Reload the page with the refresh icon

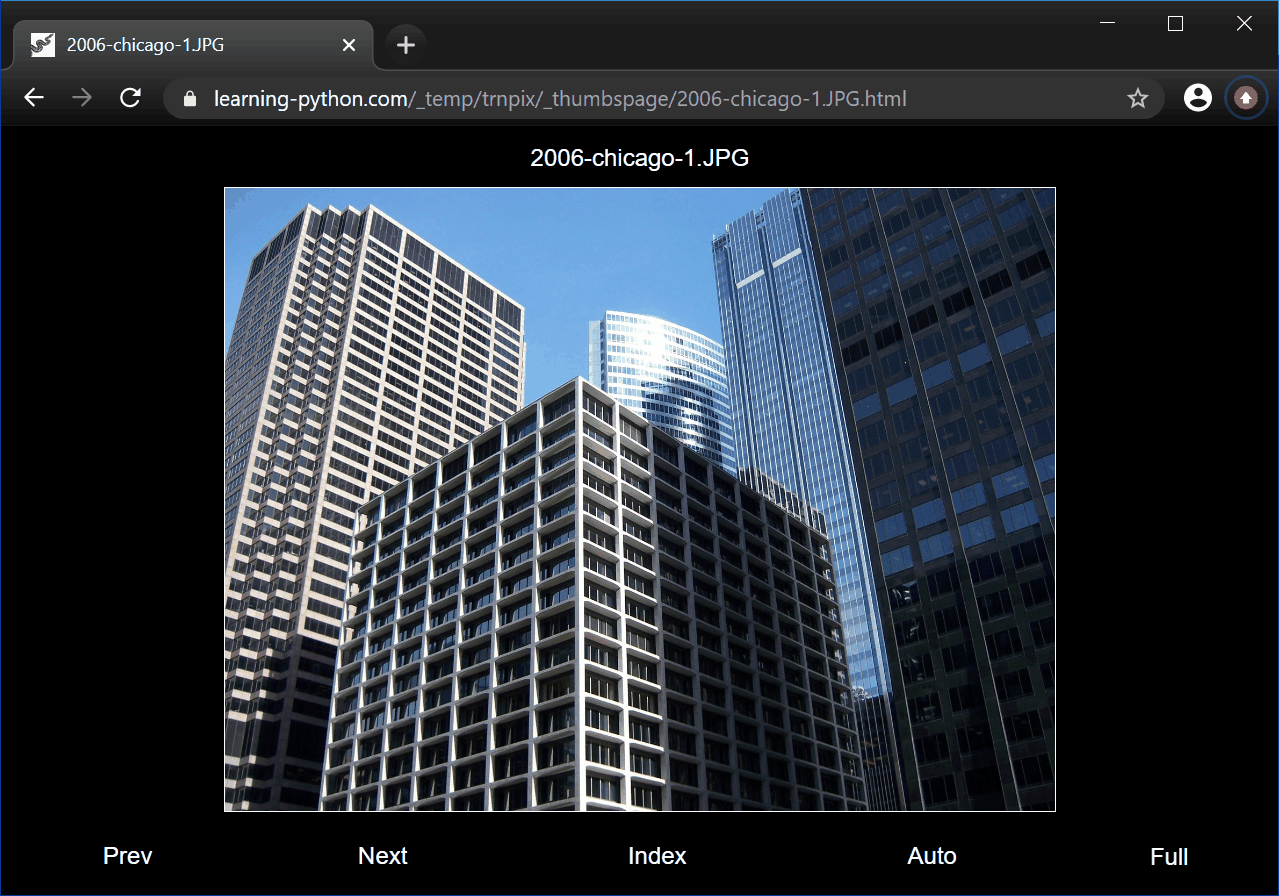pos(130,98)
